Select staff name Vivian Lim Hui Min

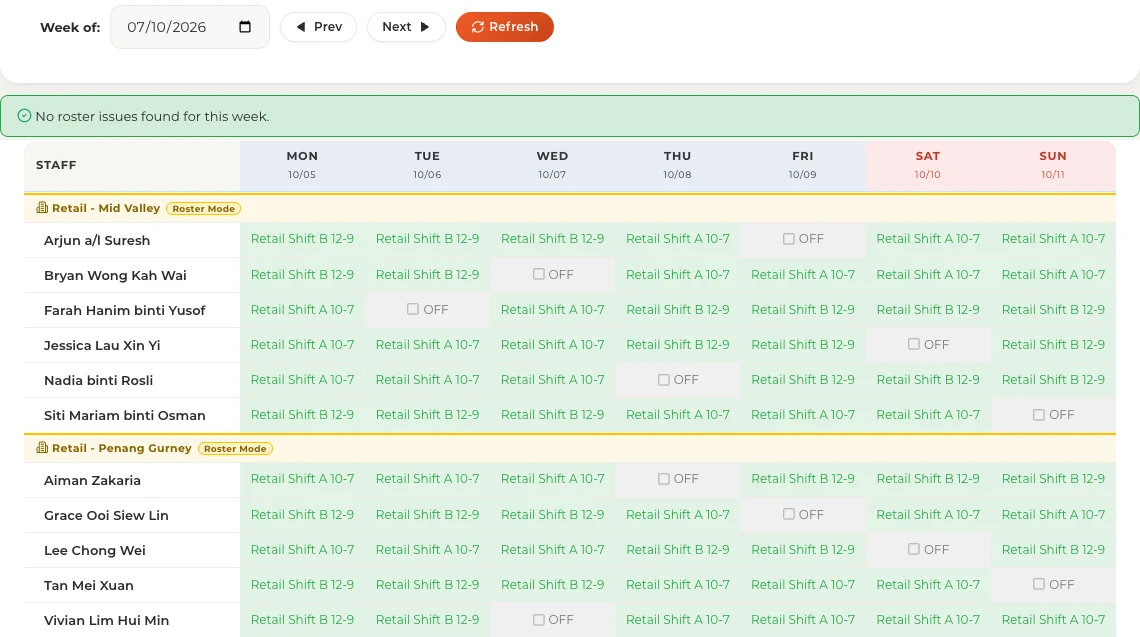(106, 620)
